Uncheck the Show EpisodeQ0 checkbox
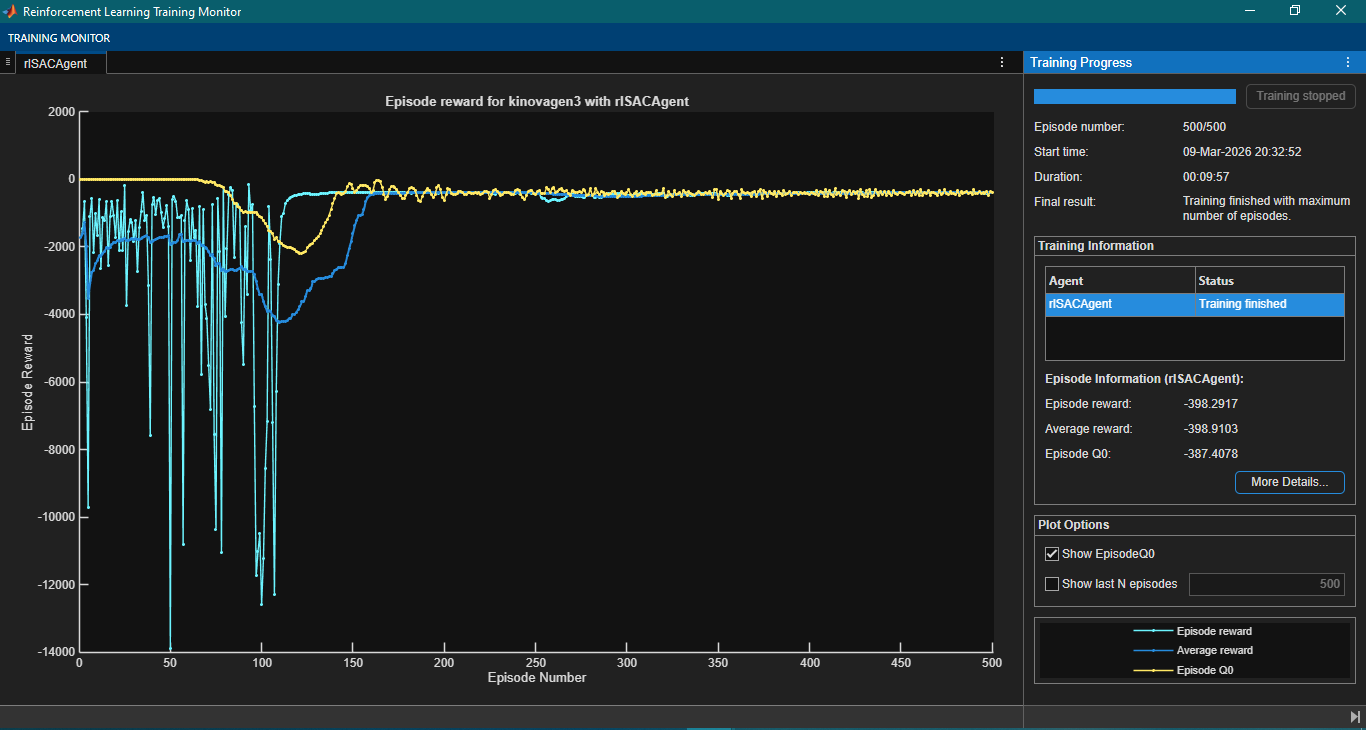The width and height of the screenshot is (1366, 730). [1052, 553]
